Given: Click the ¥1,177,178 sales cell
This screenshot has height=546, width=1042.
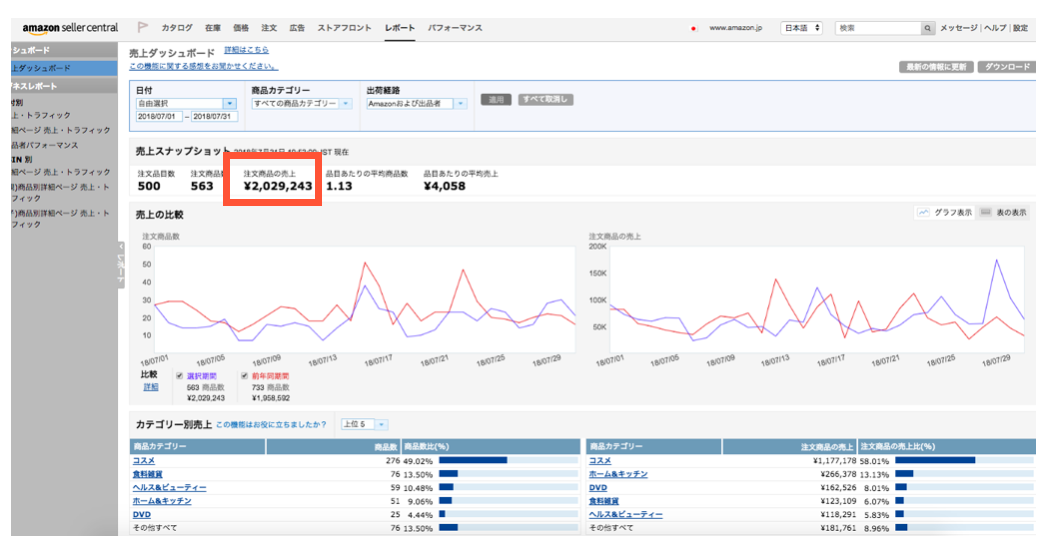Looking at the screenshot, I should [x=834, y=460].
